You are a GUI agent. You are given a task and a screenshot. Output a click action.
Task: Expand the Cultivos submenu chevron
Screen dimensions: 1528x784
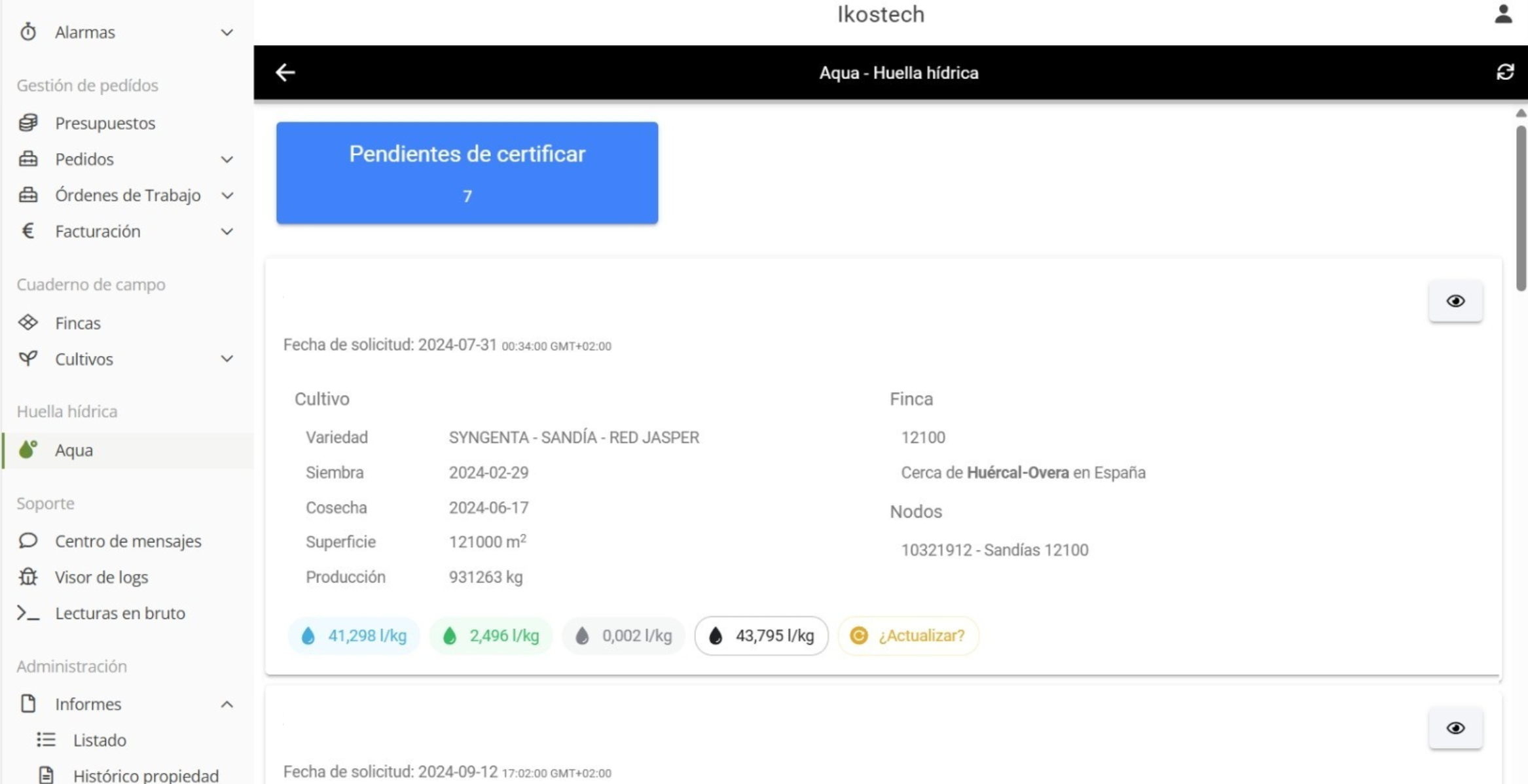click(227, 359)
